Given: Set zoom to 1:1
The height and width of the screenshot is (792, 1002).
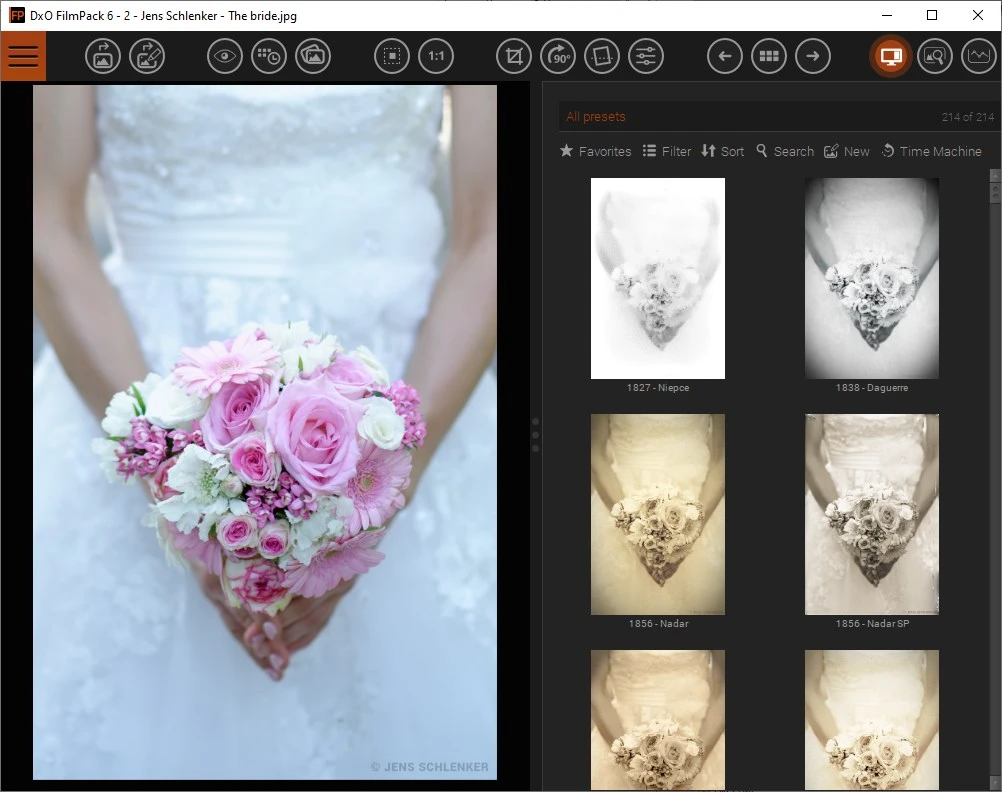Looking at the screenshot, I should [x=436, y=56].
